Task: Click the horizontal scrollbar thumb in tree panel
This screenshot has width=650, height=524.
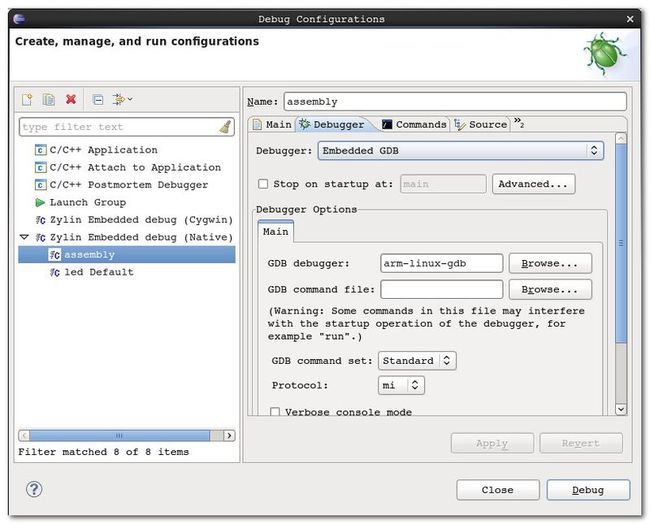Action: 119,435
